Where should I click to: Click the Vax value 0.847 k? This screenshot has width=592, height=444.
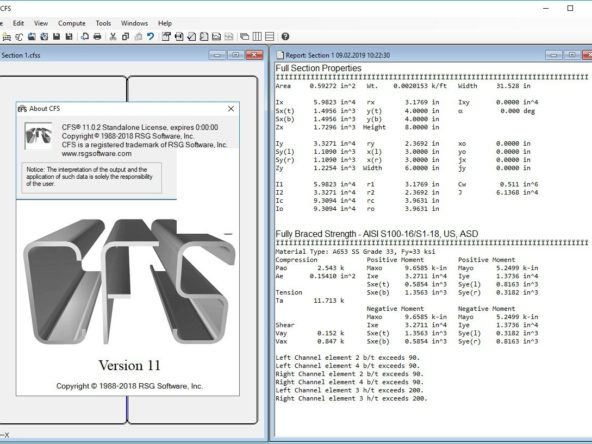tap(330, 341)
